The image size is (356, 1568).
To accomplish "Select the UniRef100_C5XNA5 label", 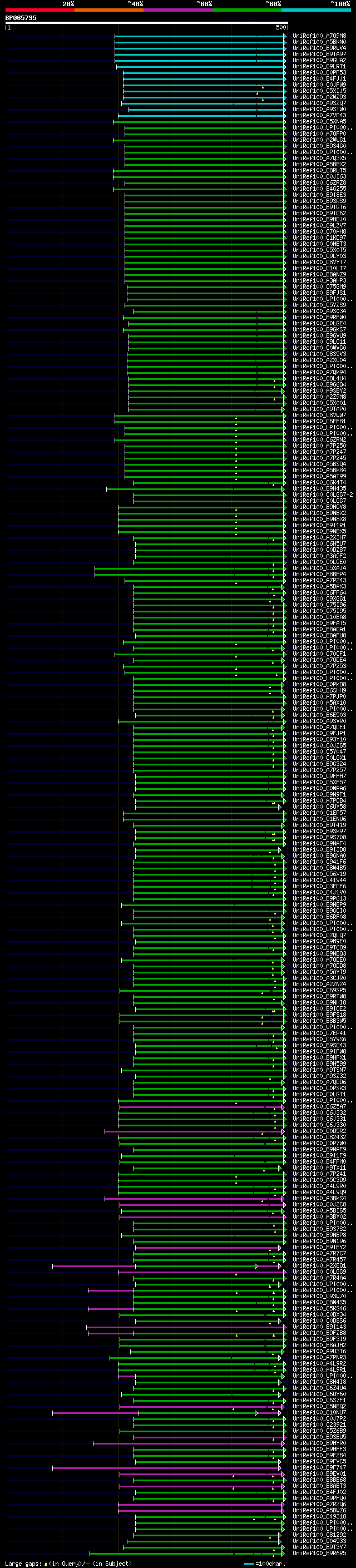I will click(319, 121).
